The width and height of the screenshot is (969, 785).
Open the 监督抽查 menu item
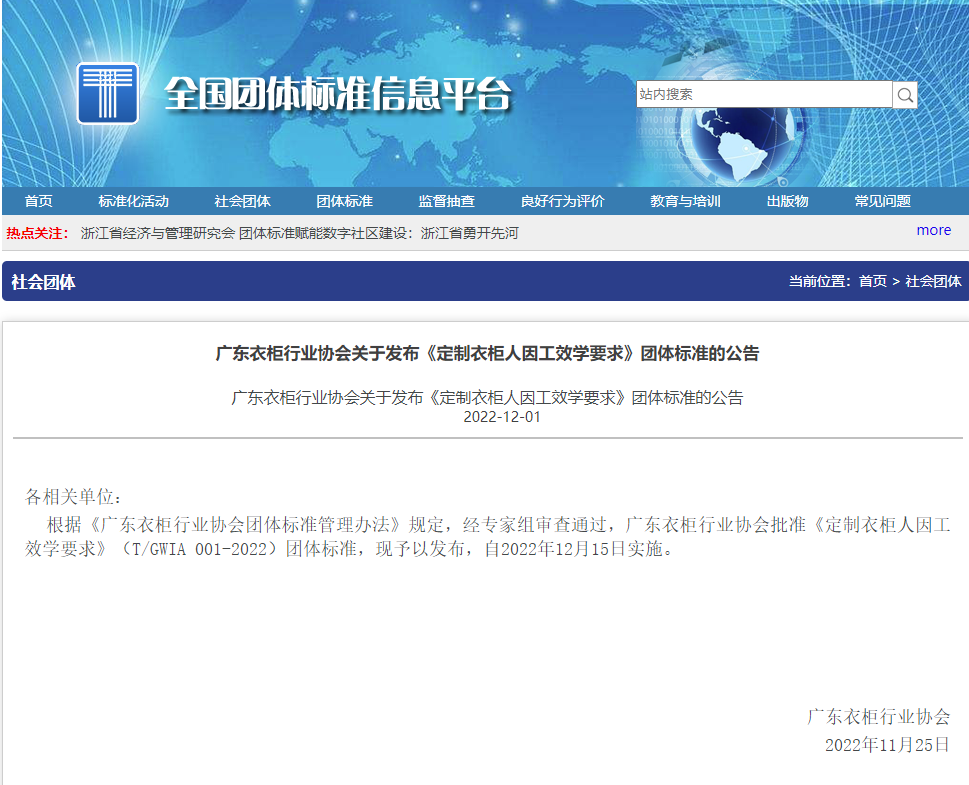[x=446, y=201]
